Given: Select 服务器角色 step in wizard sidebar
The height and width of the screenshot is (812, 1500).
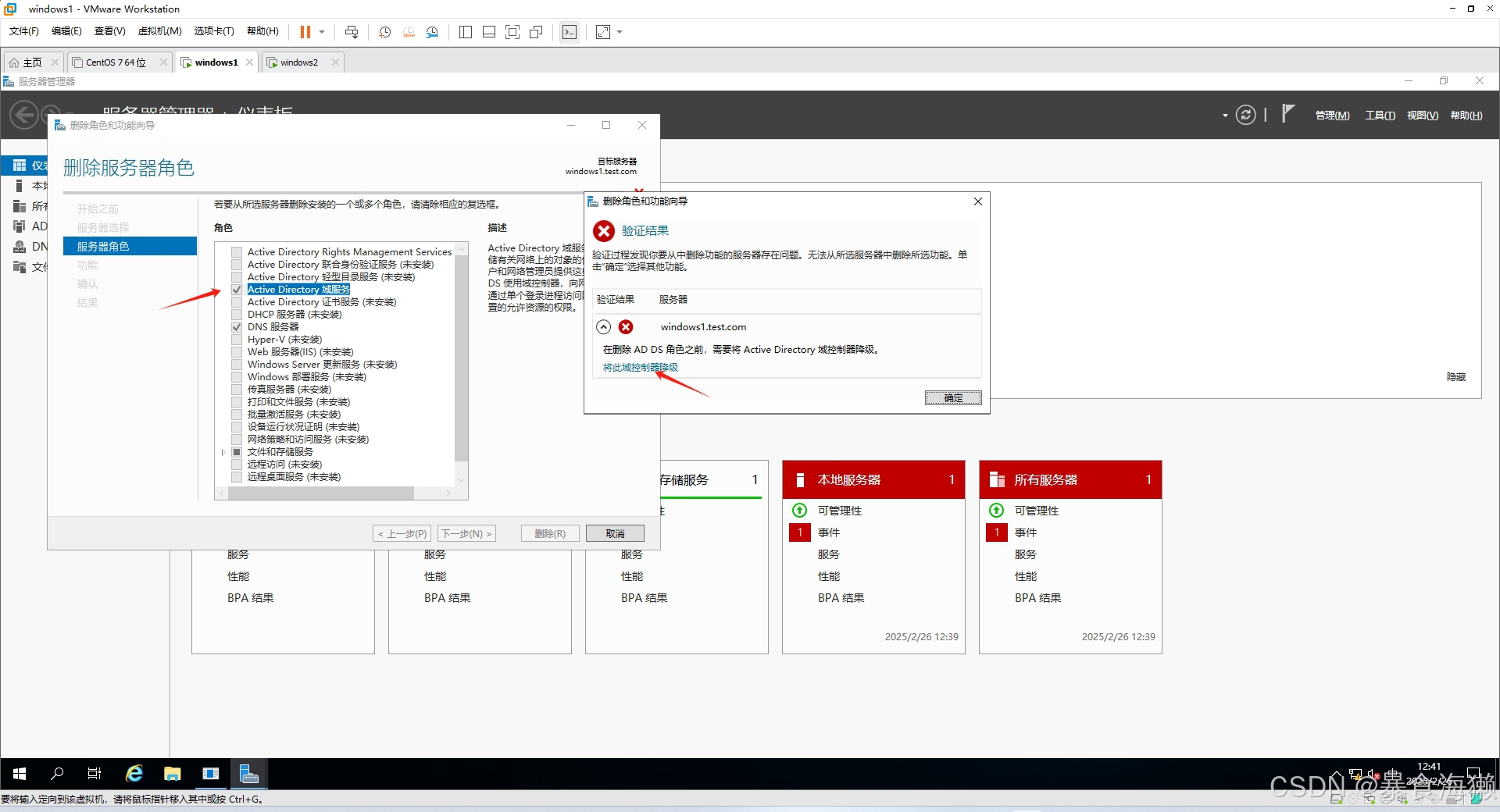Looking at the screenshot, I should [130, 246].
